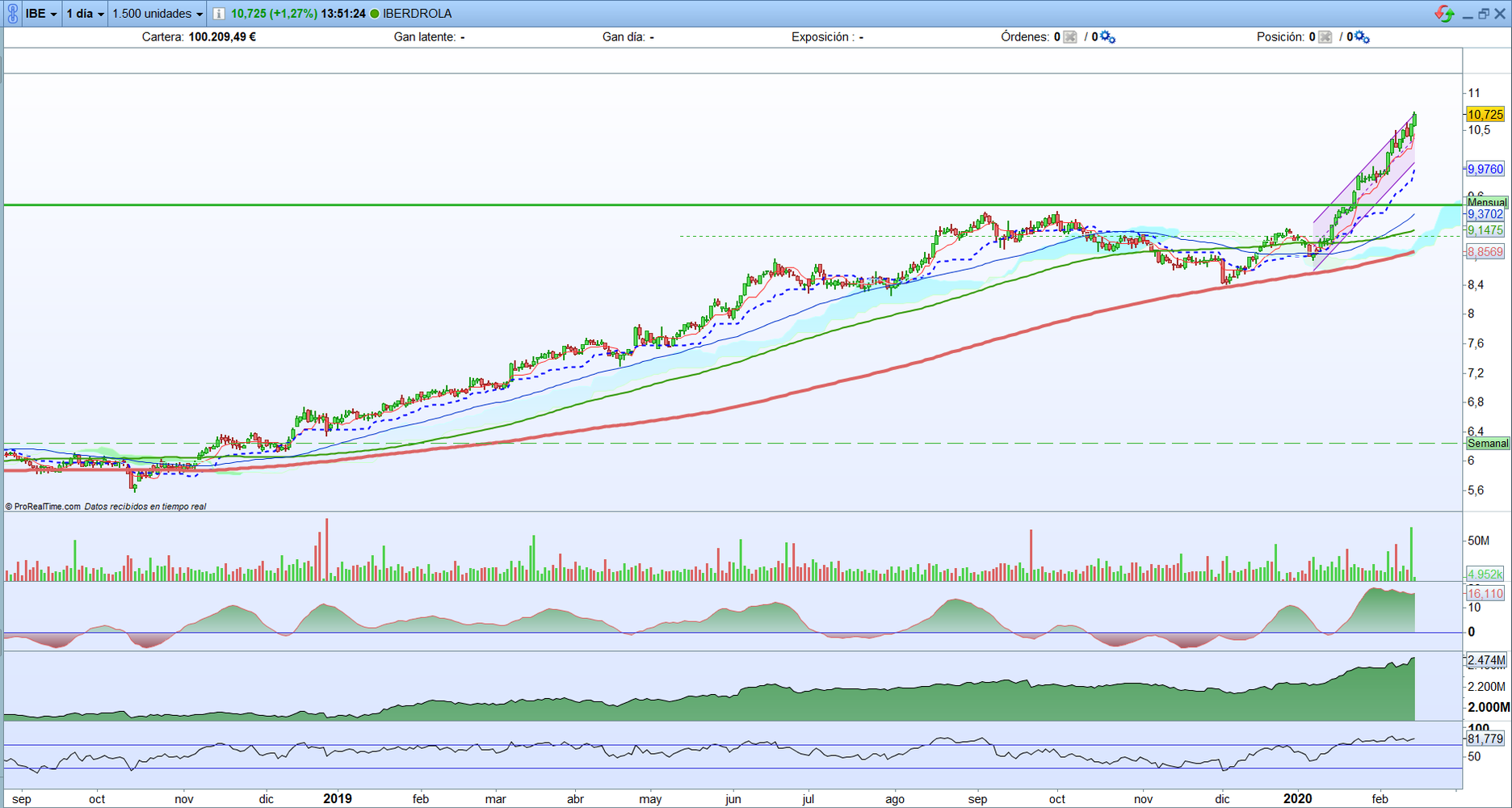Click the feb 2020 month label on time axis
This screenshot has height=808, width=1512.
click(x=1380, y=799)
